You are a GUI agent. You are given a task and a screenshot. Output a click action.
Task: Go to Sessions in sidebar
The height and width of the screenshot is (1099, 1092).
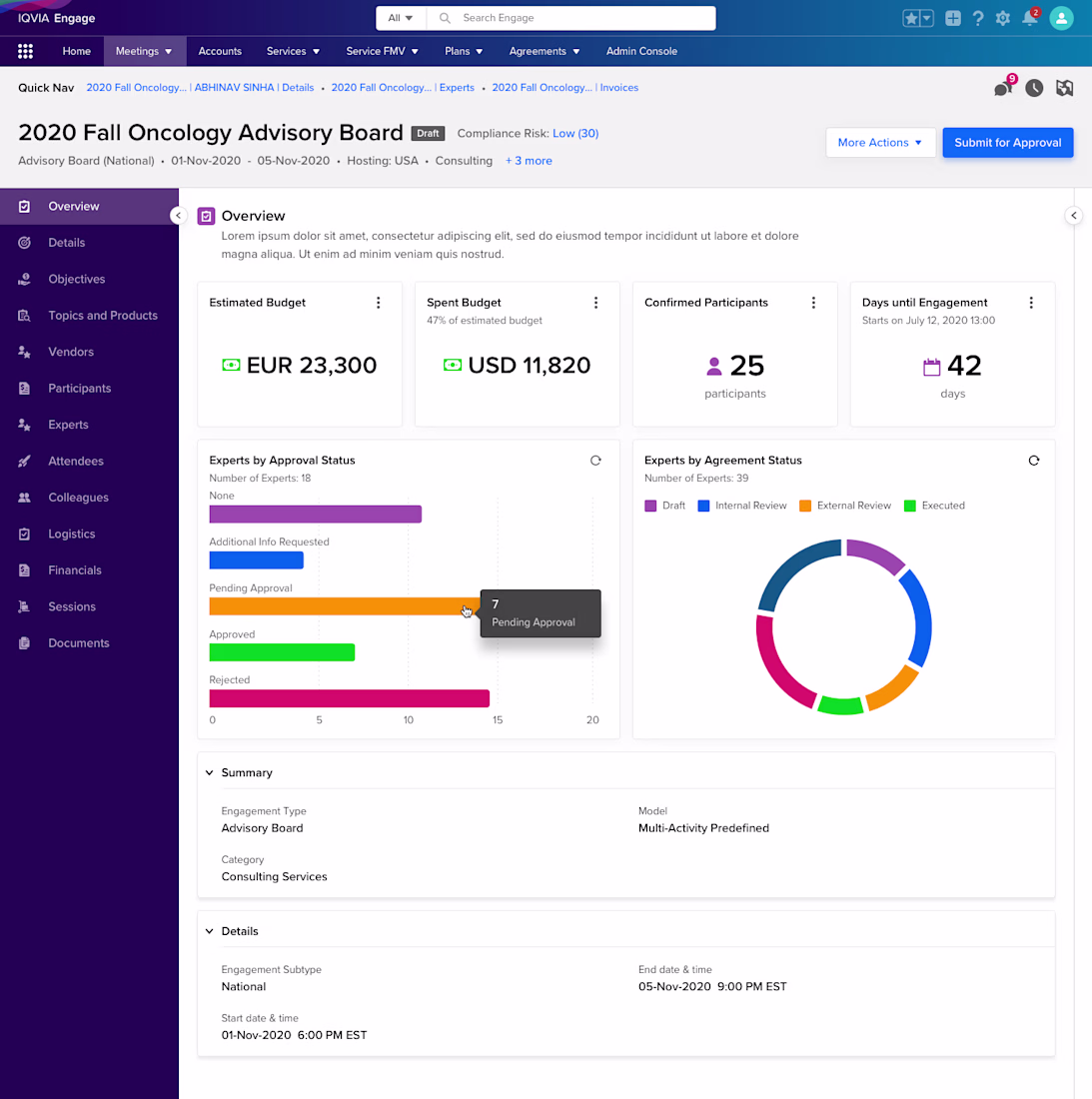(x=89, y=607)
